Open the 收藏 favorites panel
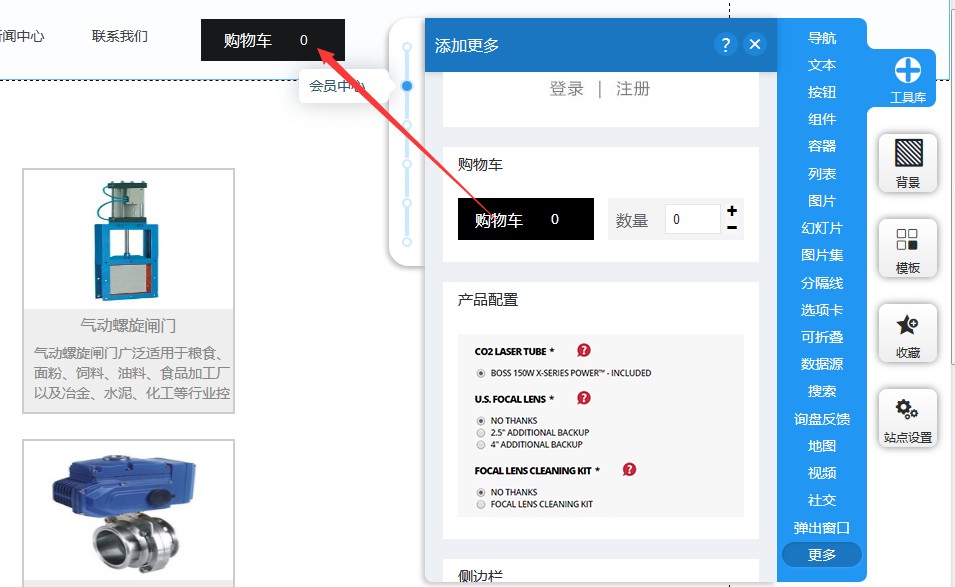This screenshot has height=587, width=955. click(x=907, y=333)
